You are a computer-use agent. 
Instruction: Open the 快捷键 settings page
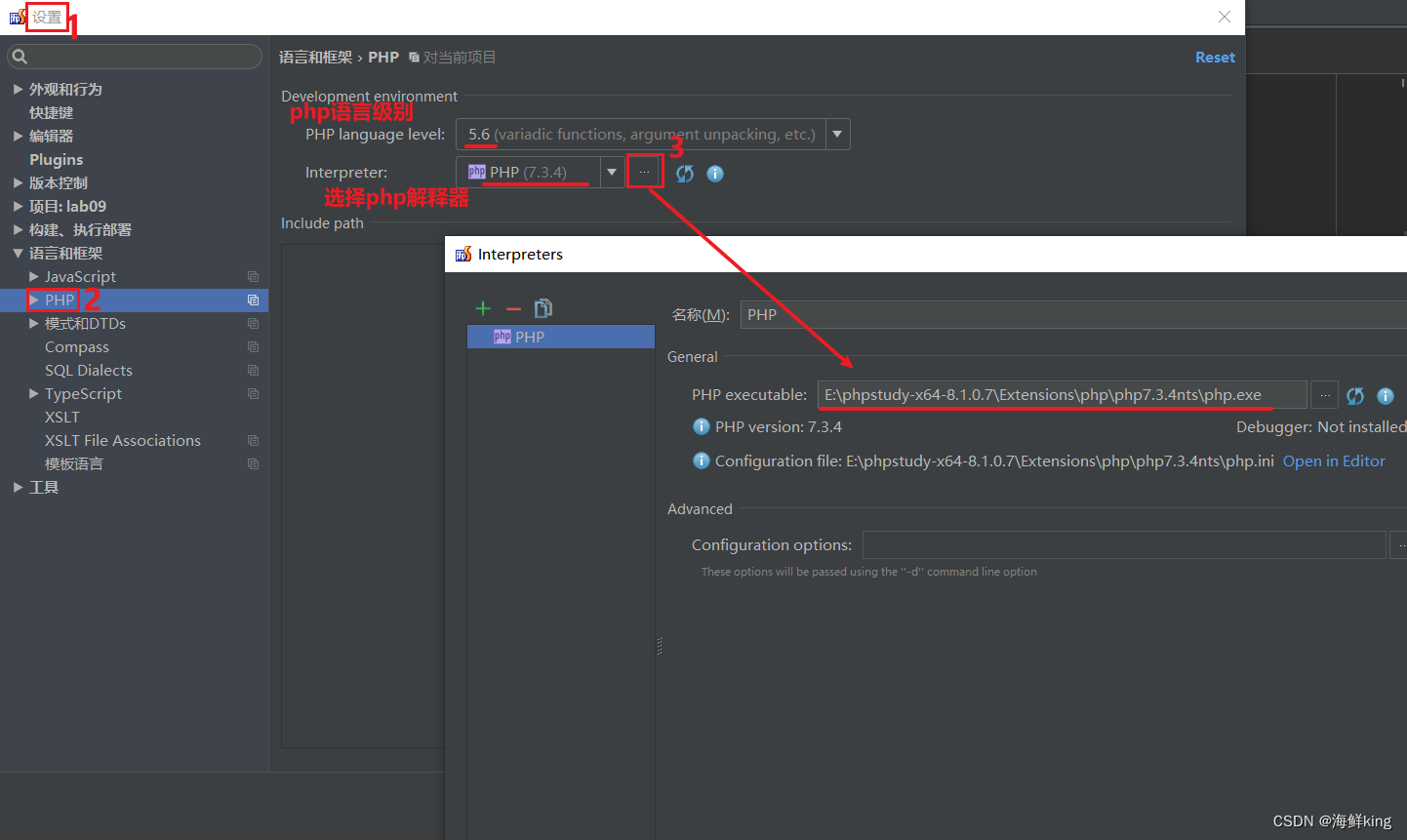tap(51, 112)
